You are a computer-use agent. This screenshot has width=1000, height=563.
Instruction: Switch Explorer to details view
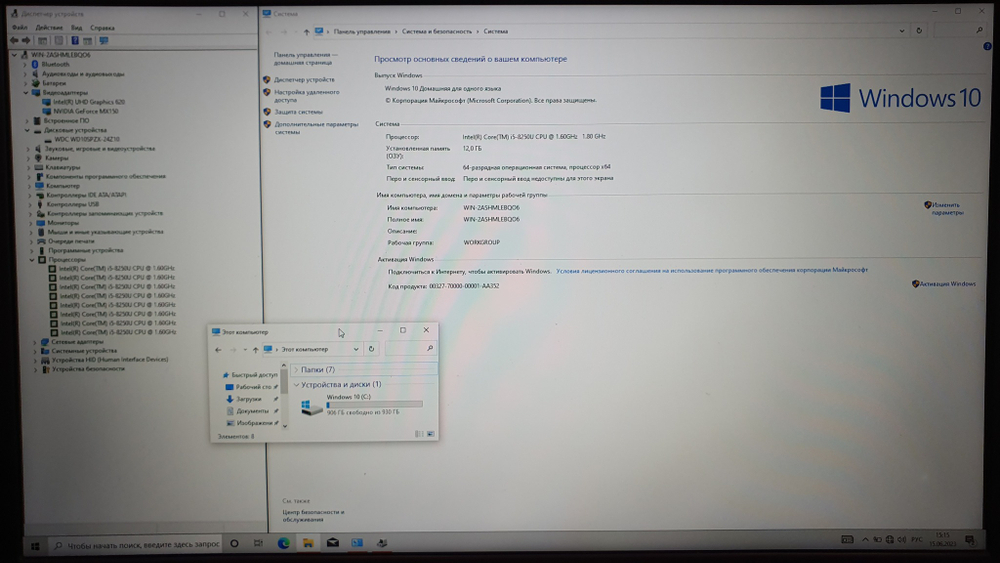click(419, 434)
